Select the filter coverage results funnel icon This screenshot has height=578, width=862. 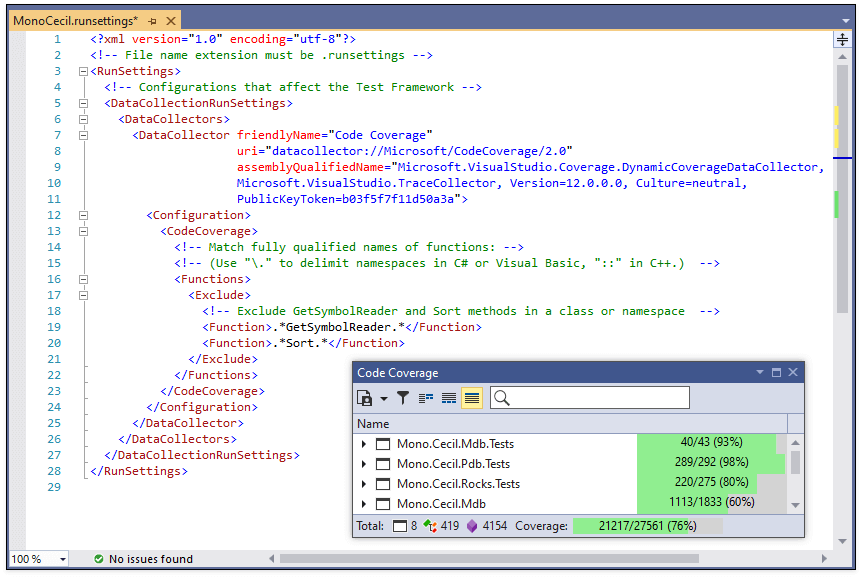point(403,397)
